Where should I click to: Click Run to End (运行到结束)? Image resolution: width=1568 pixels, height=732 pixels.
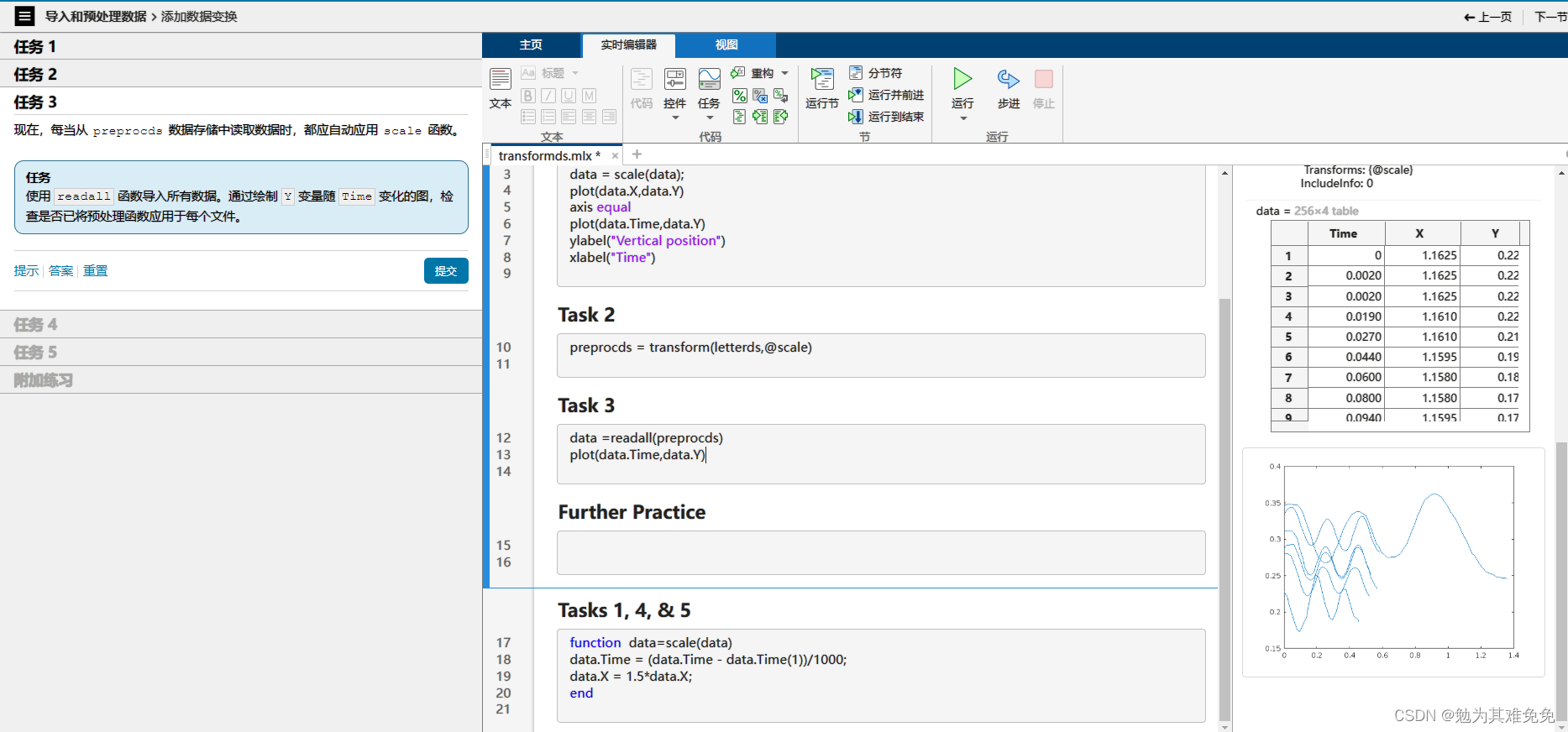(886, 117)
